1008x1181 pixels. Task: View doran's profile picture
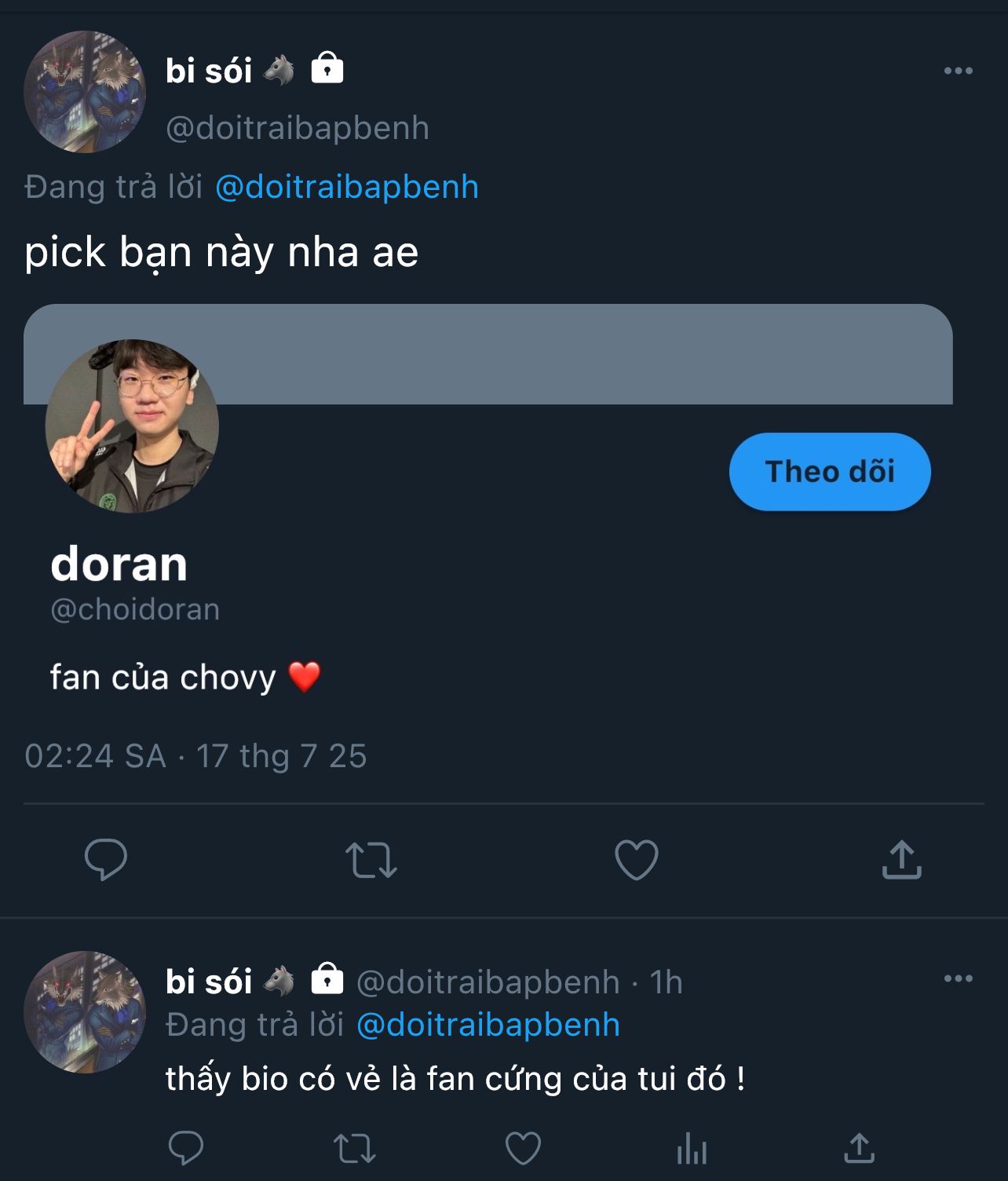pyautogui.click(x=132, y=426)
